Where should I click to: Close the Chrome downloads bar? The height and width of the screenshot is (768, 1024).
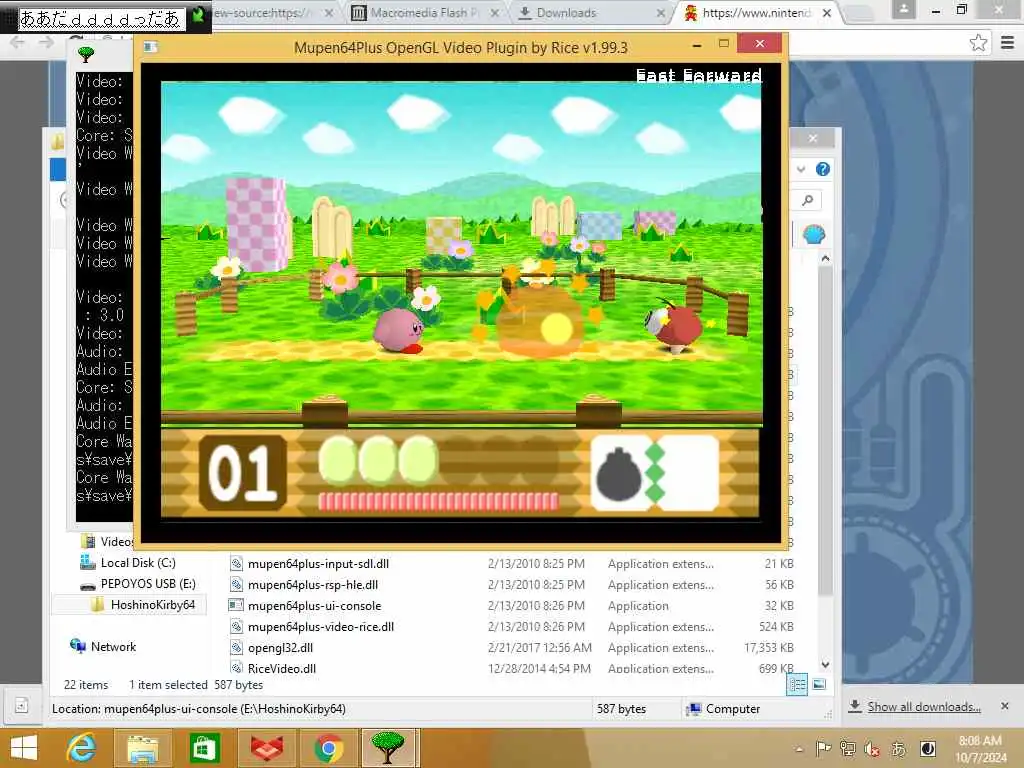pyautogui.click(x=1004, y=706)
